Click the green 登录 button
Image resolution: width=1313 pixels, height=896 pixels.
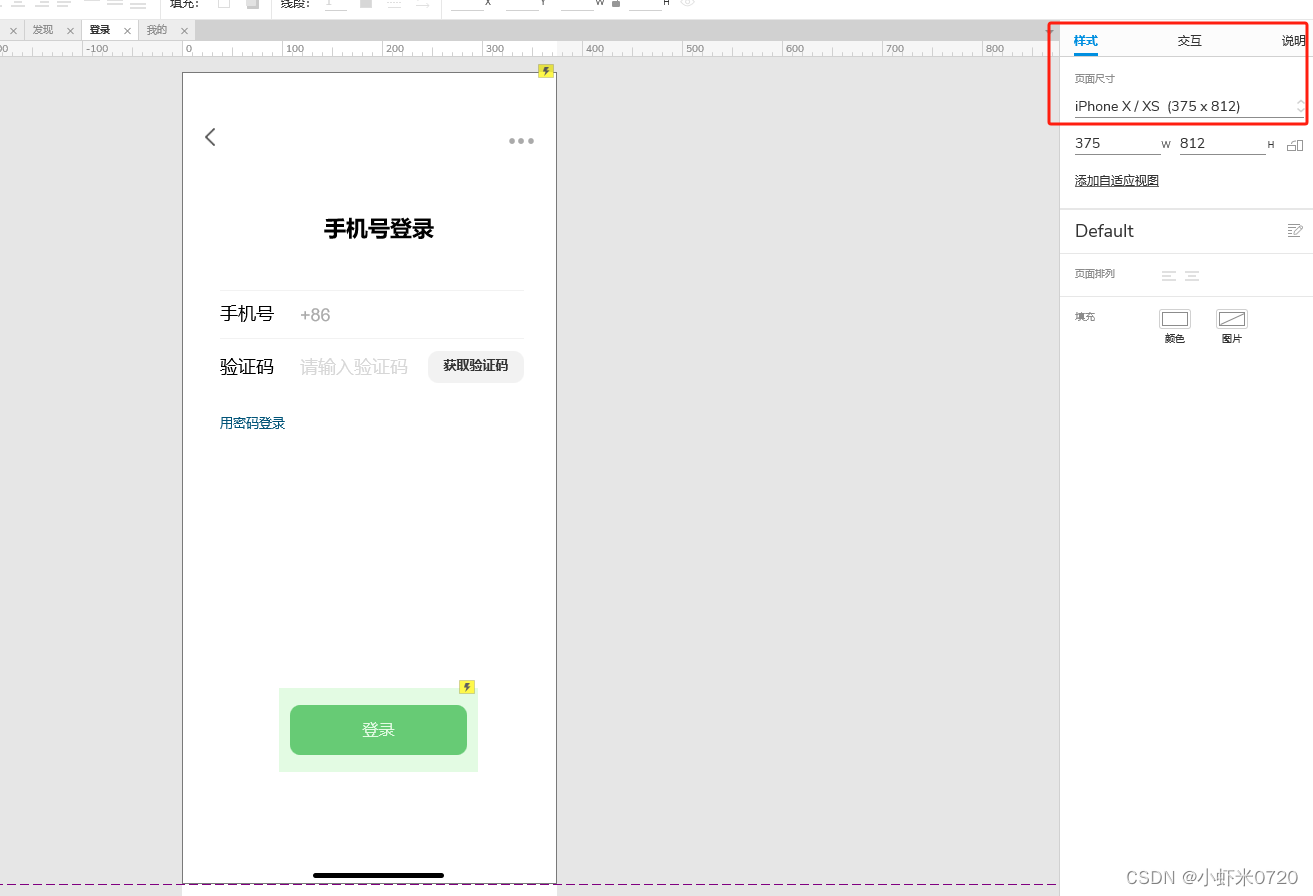coord(378,730)
